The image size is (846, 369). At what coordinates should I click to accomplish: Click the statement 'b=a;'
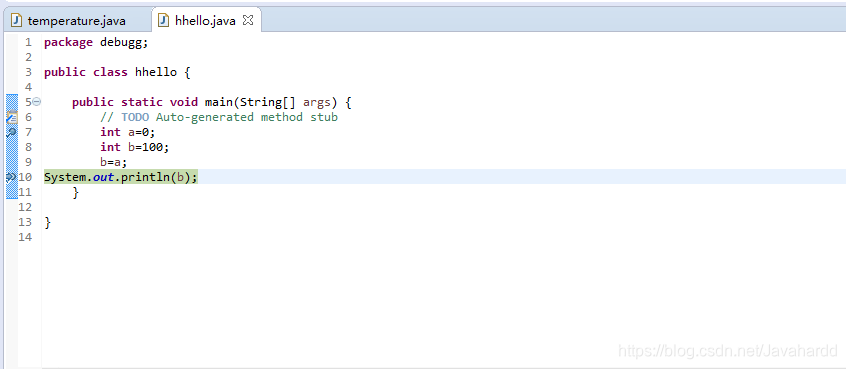[x=113, y=162]
